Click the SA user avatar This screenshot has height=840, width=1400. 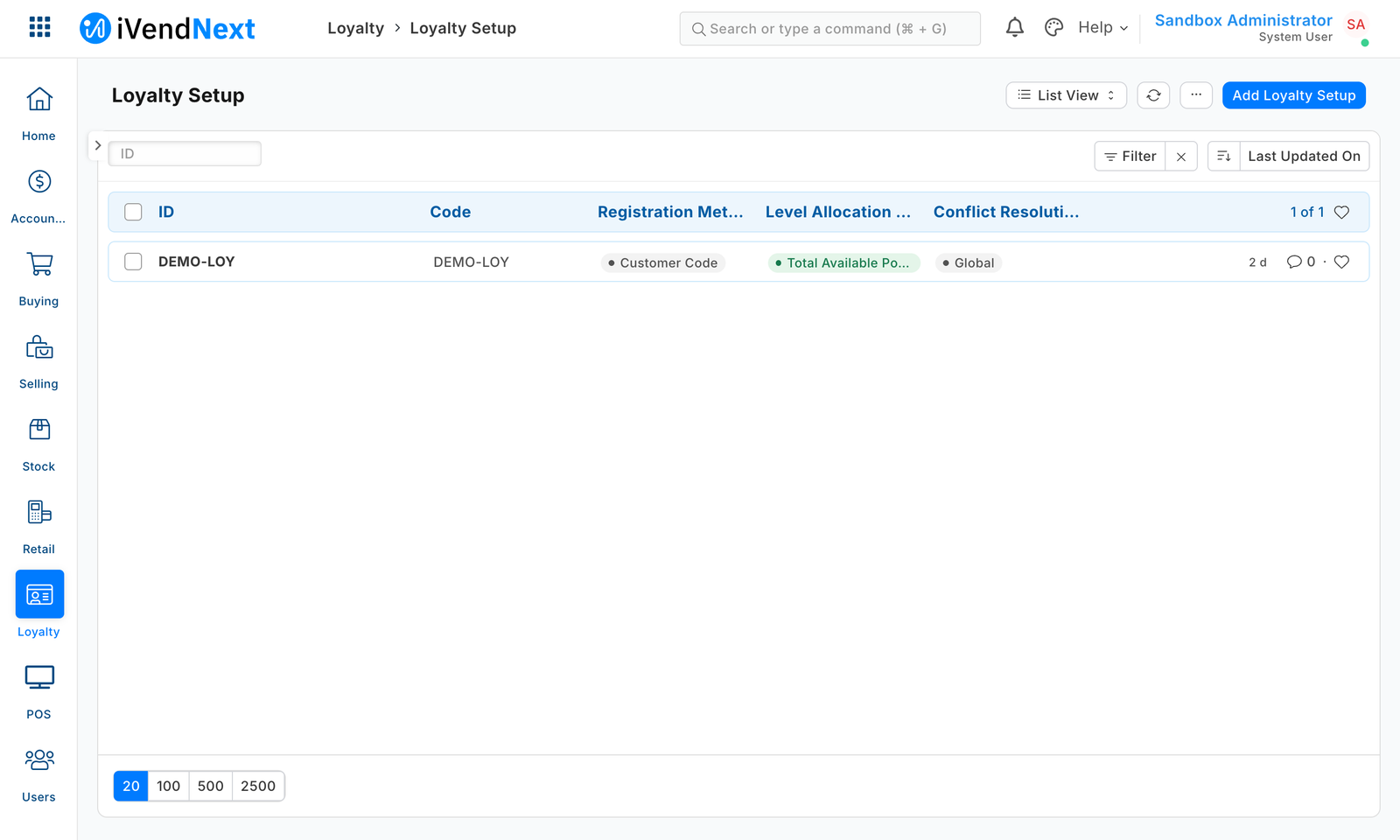[x=1356, y=24]
